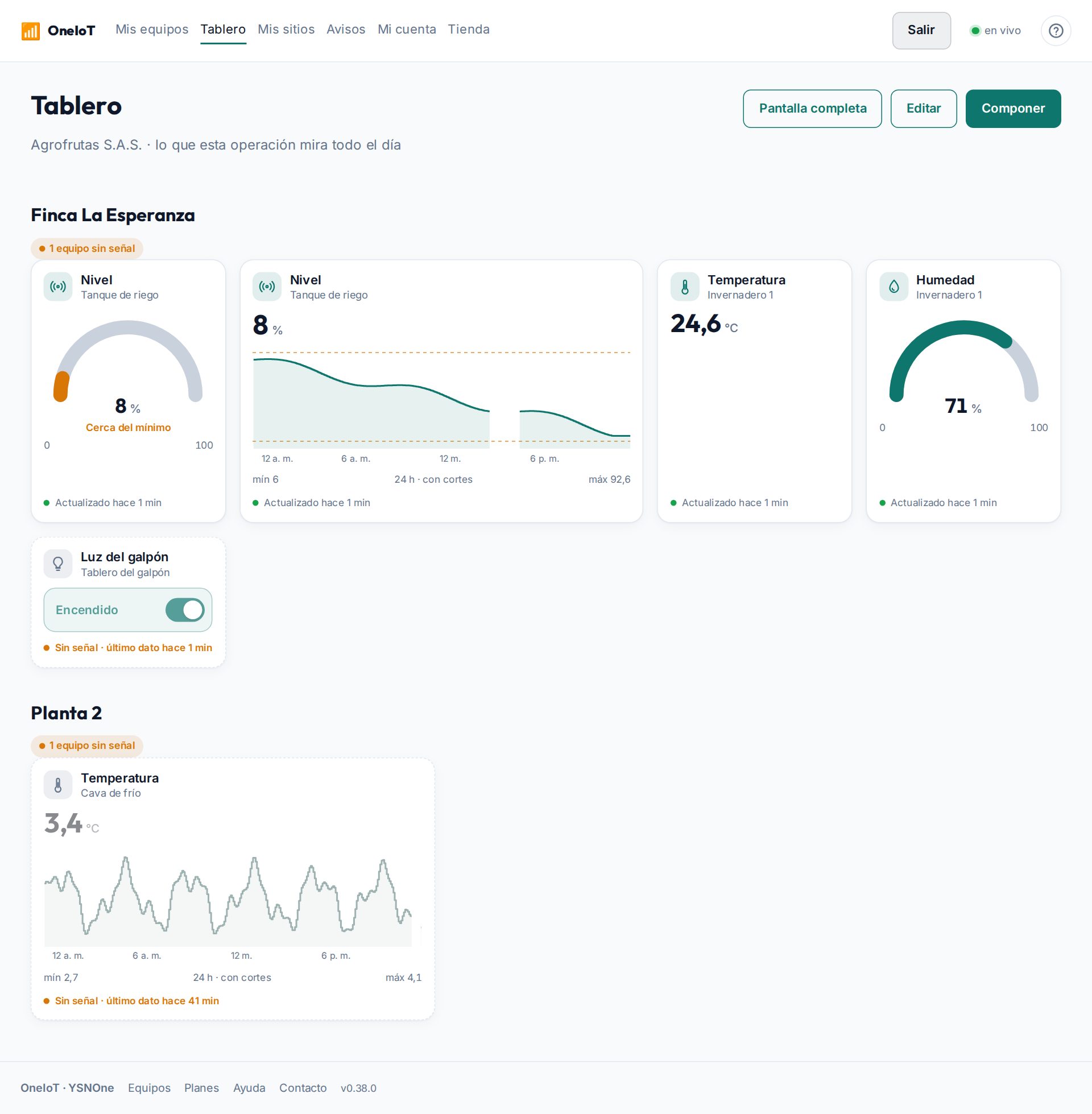Click the Cerca del mínimo warning text
Screen dimensions: 1092x1114
point(128,427)
